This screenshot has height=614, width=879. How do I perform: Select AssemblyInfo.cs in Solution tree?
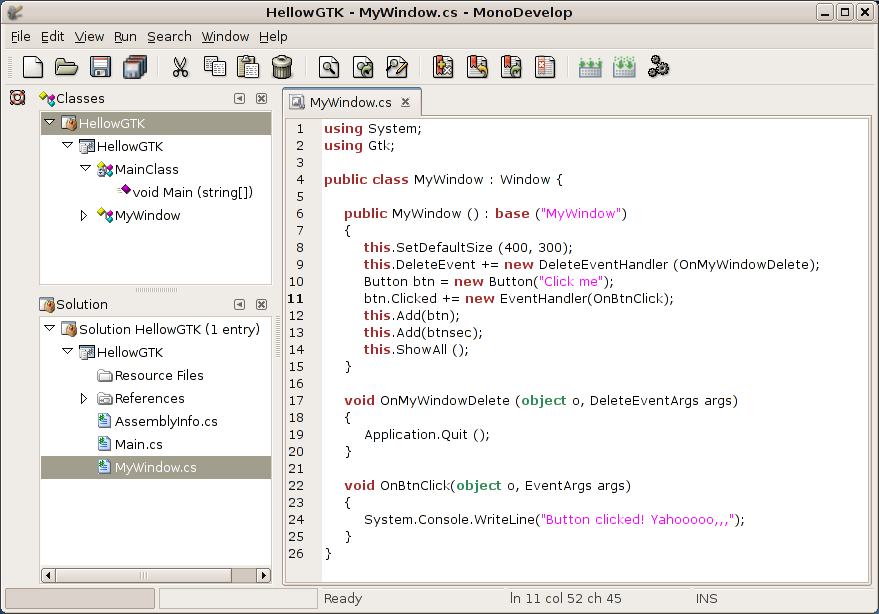click(166, 422)
